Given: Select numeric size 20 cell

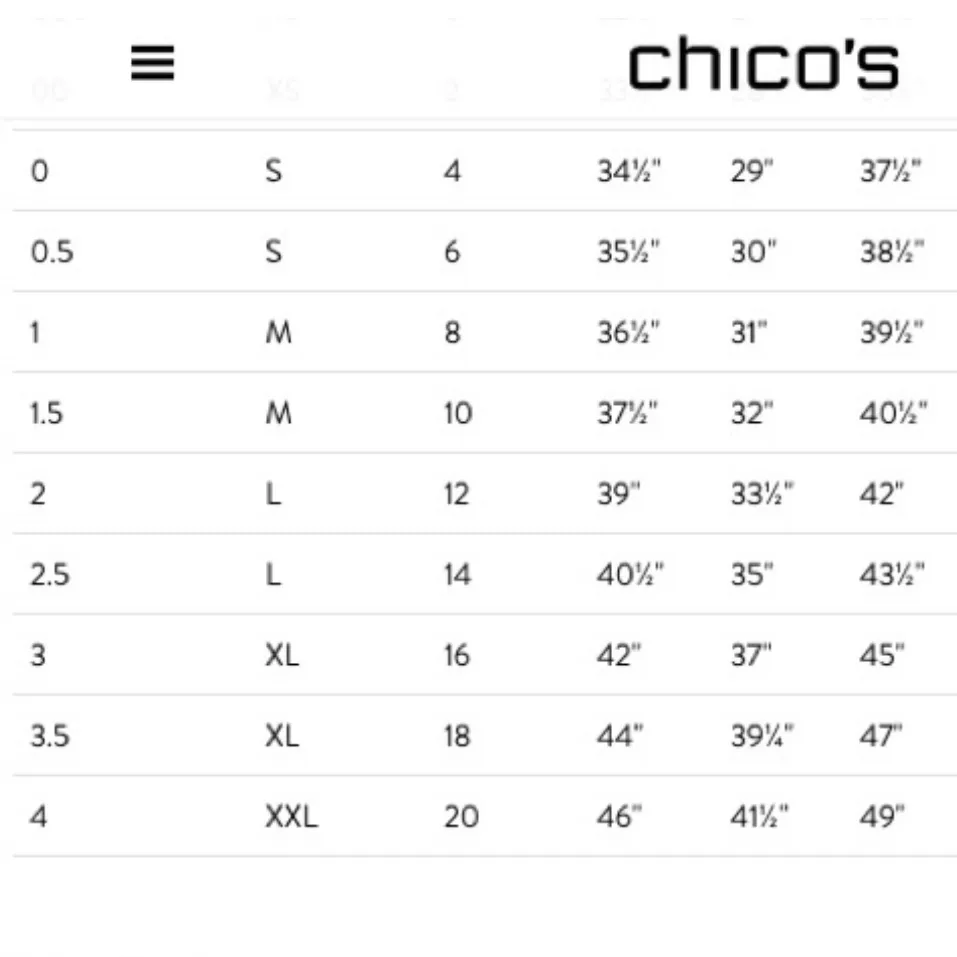Looking at the screenshot, I should (x=461, y=817).
